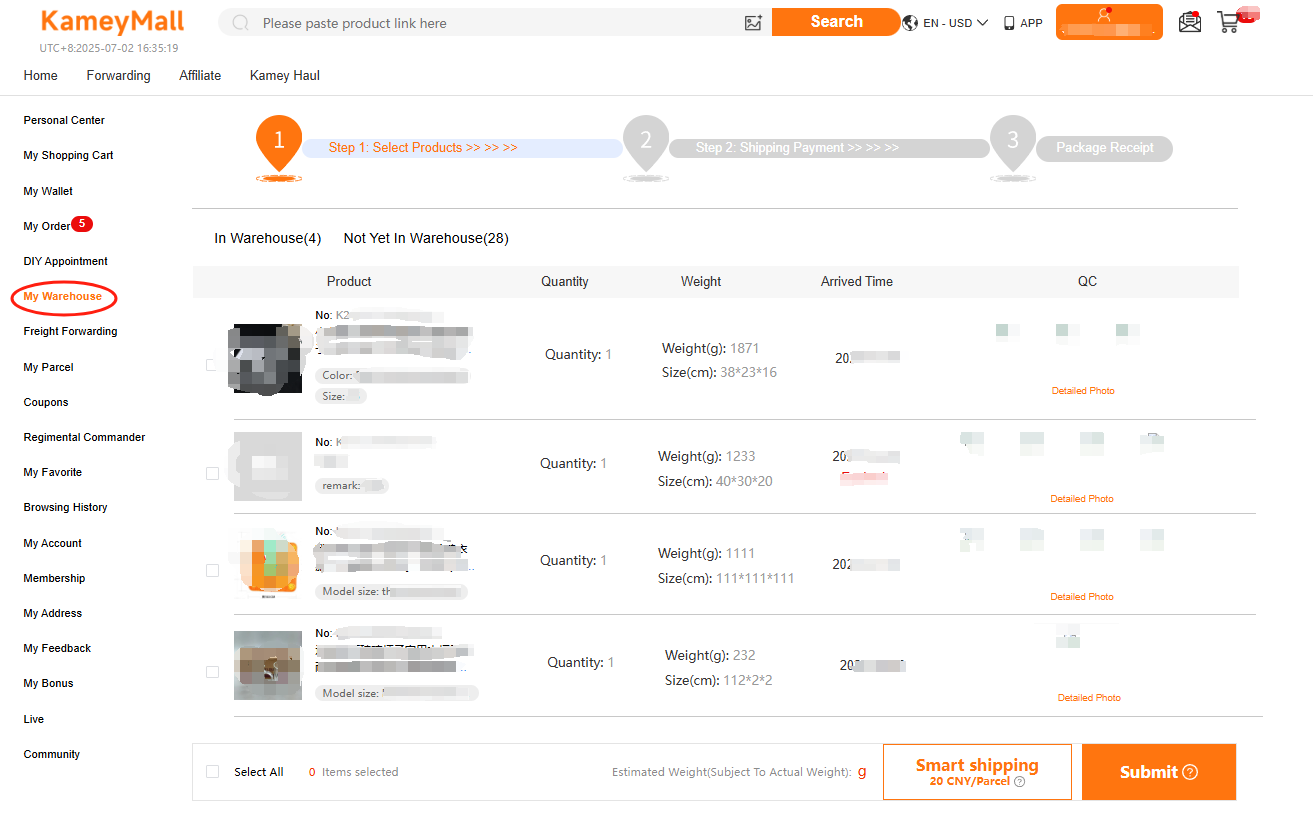The height and width of the screenshot is (821, 1313).
Task: Open Community in sidebar
Action: pos(51,754)
